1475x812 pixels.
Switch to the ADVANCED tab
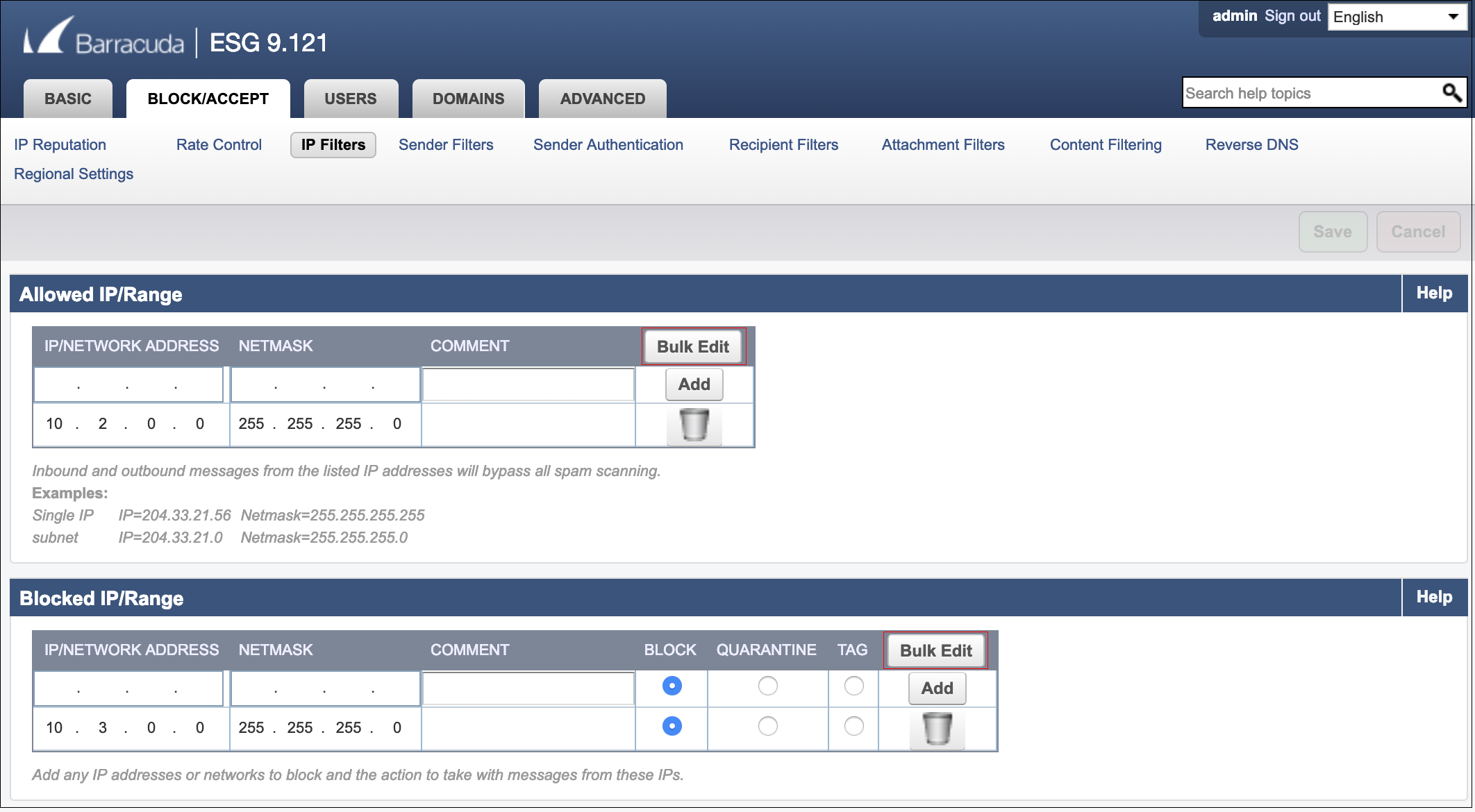[601, 99]
